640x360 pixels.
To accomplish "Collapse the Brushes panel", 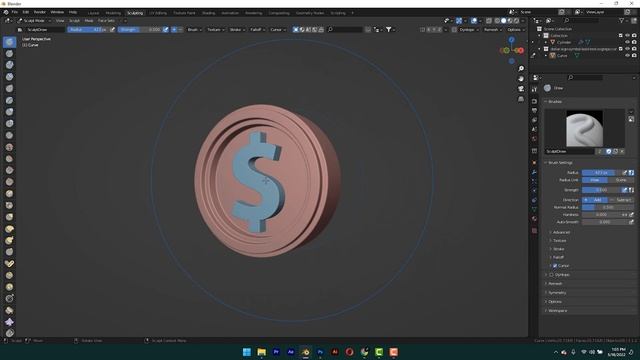I will coord(555,101).
